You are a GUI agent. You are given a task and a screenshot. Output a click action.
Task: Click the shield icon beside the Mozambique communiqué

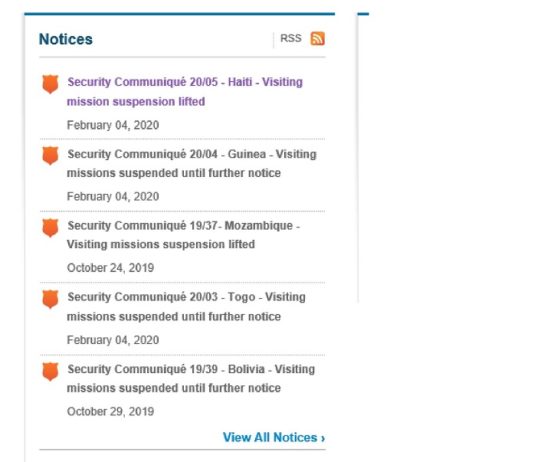pyautogui.click(x=50, y=227)
